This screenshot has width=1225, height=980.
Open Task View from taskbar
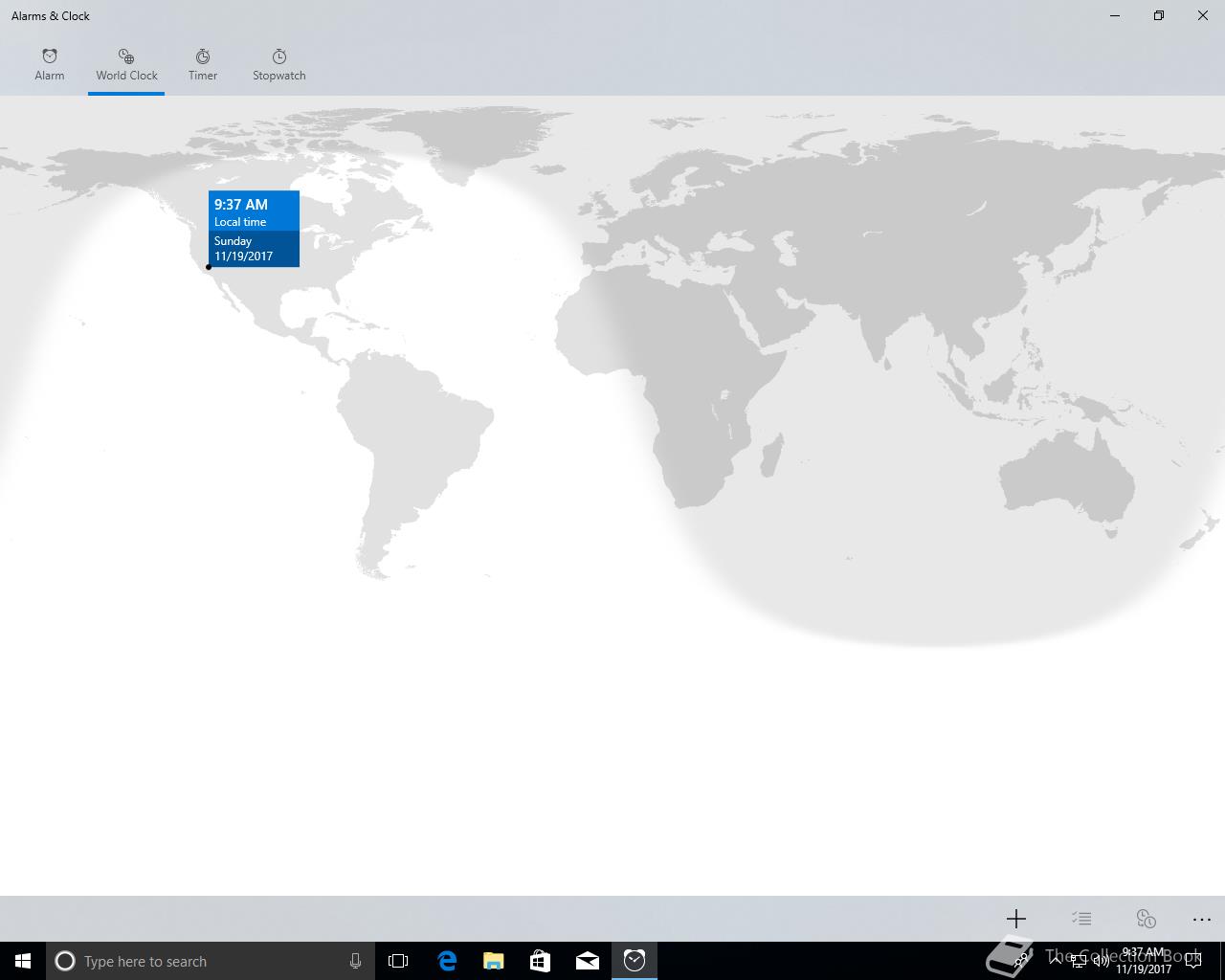[398, 961]
